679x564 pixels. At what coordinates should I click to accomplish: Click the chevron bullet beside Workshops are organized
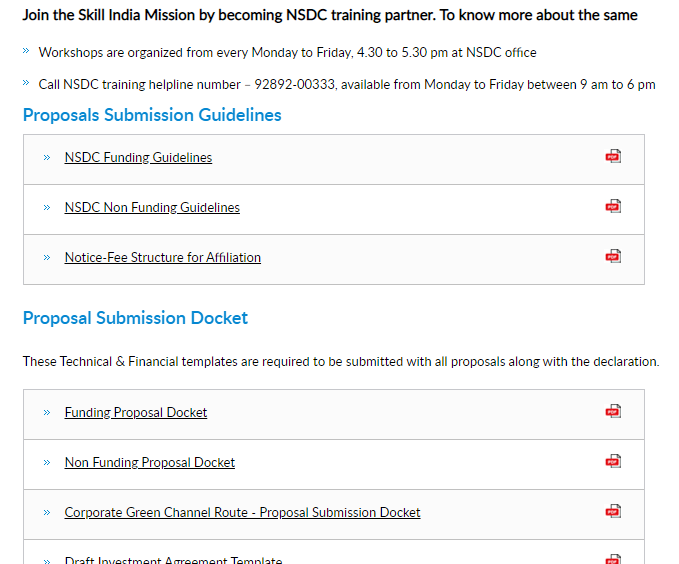[26, 51]
